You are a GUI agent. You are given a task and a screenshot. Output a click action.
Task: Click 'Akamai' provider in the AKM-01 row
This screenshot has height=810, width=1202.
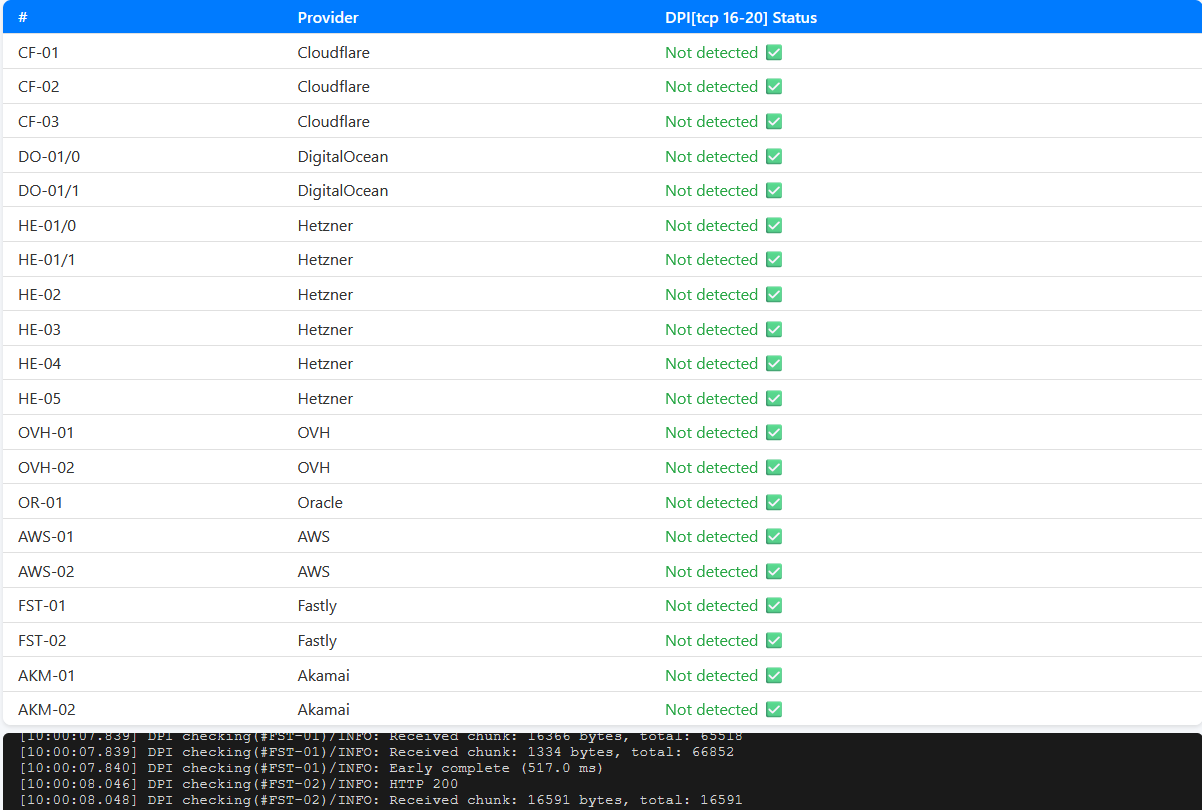coord(324,675)
